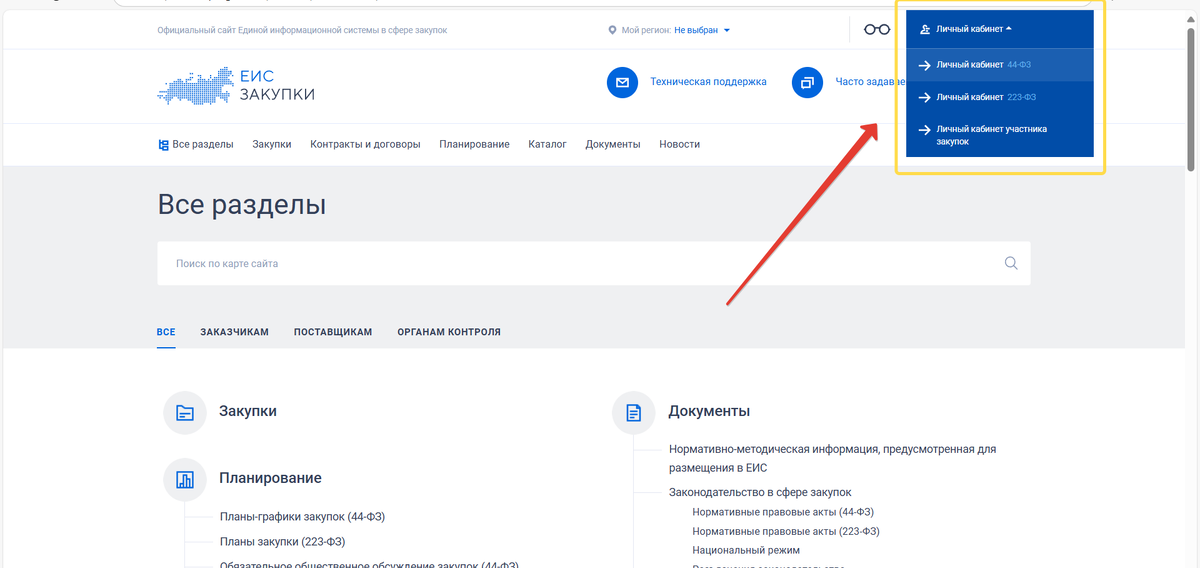Click the map pin icon near Мой регион

click(x=612, y=30)
